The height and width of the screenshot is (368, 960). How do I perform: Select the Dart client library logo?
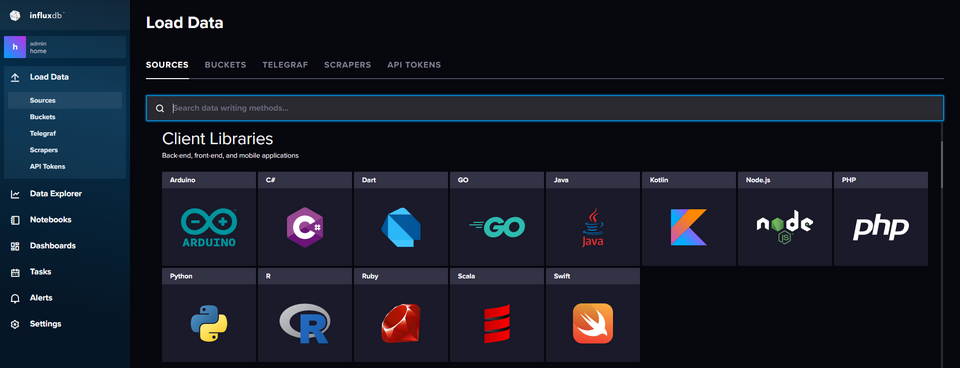coord(401,227)
